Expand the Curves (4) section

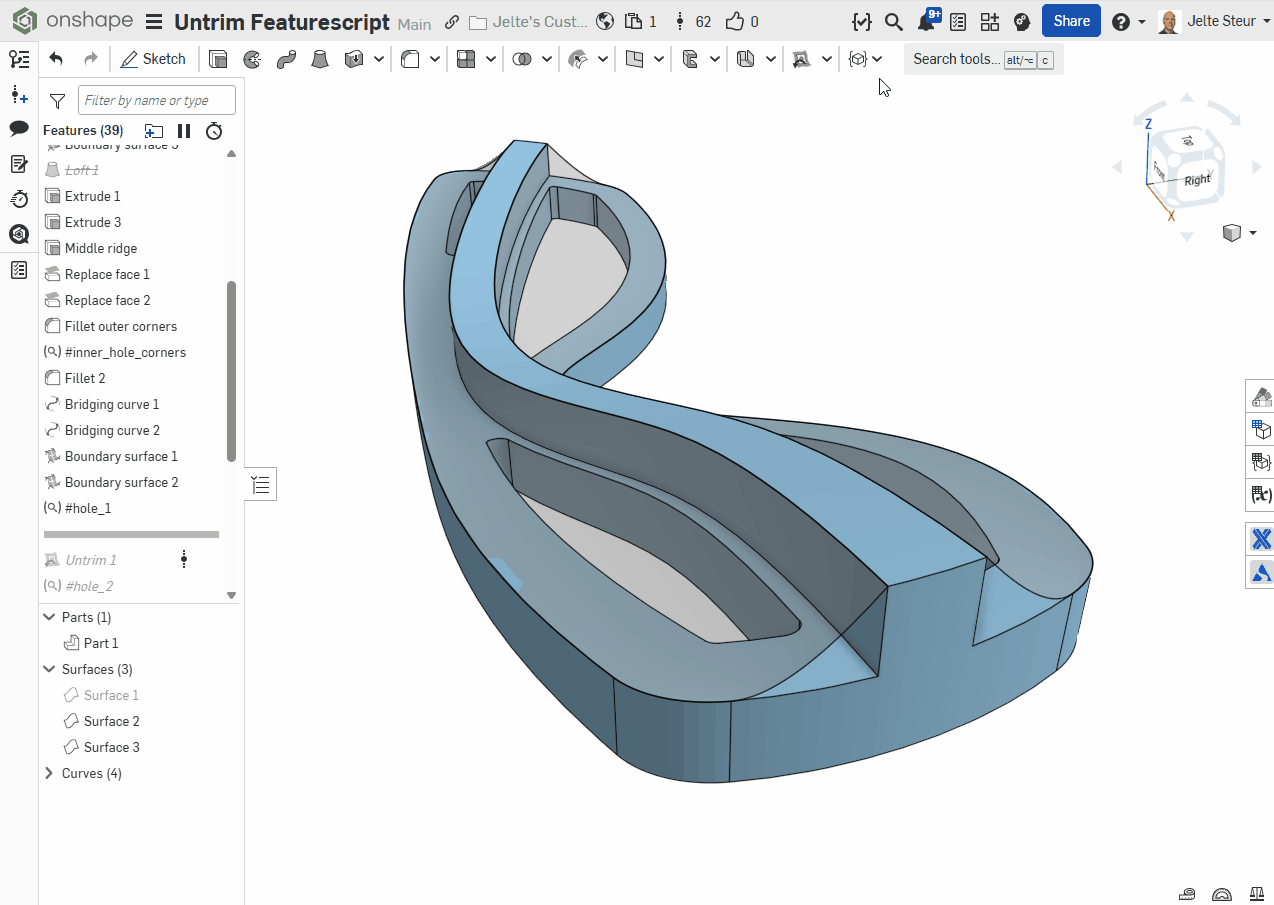(50, 773)
